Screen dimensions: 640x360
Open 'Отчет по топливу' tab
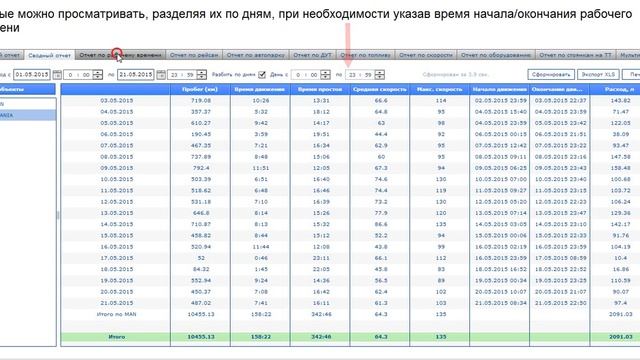point(365,55)
